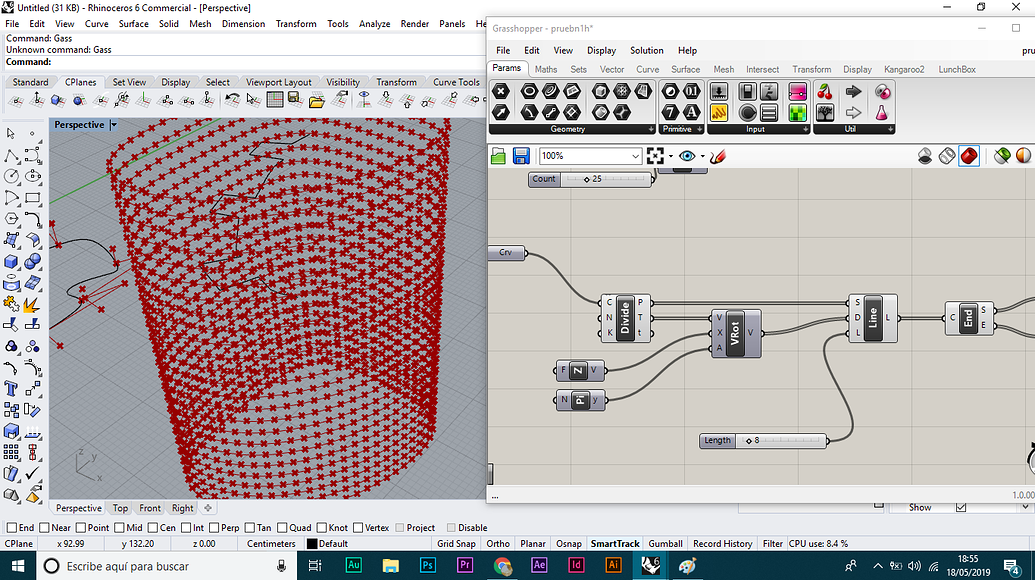1035x580 pixels.
Task: Open the 100% zoom level dropdown
Action: point(635,156)
